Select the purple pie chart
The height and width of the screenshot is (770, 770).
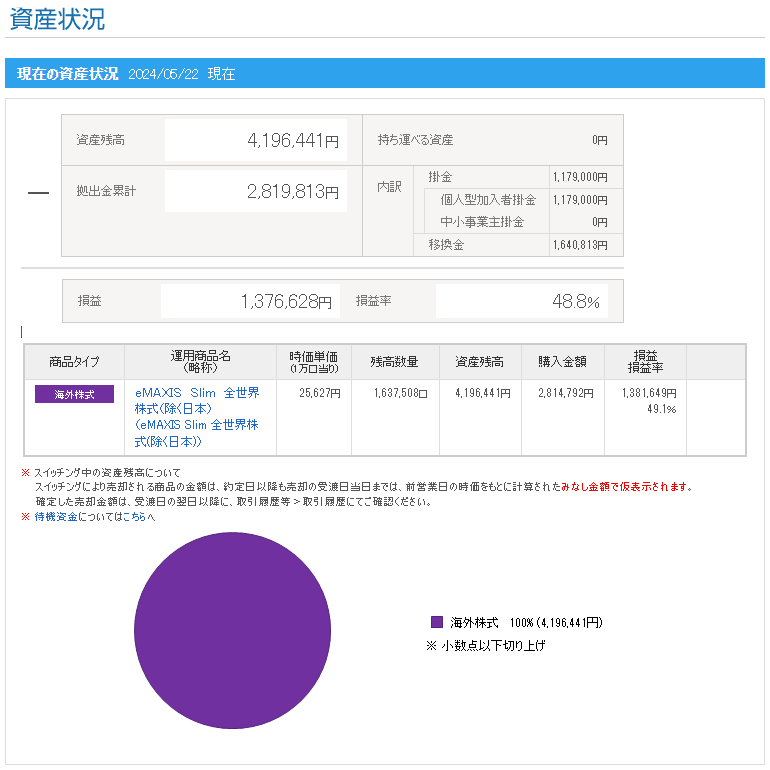[x=232, y=630]
